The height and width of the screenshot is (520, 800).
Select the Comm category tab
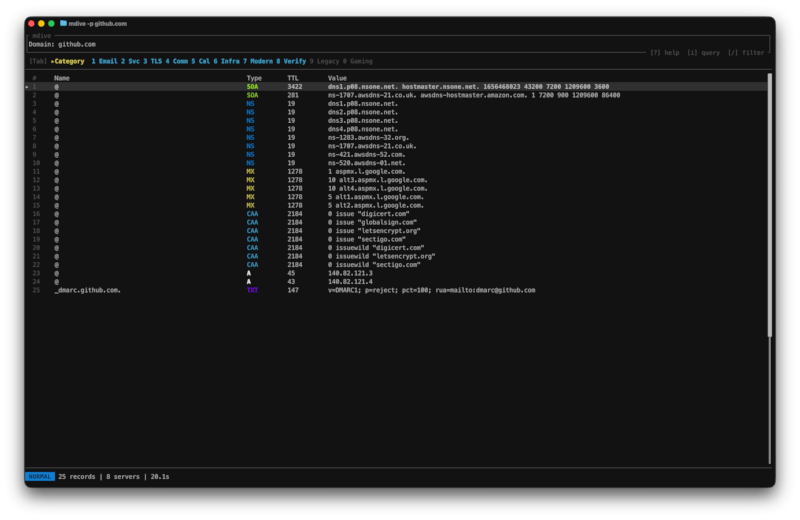click(x=177, y=61)
